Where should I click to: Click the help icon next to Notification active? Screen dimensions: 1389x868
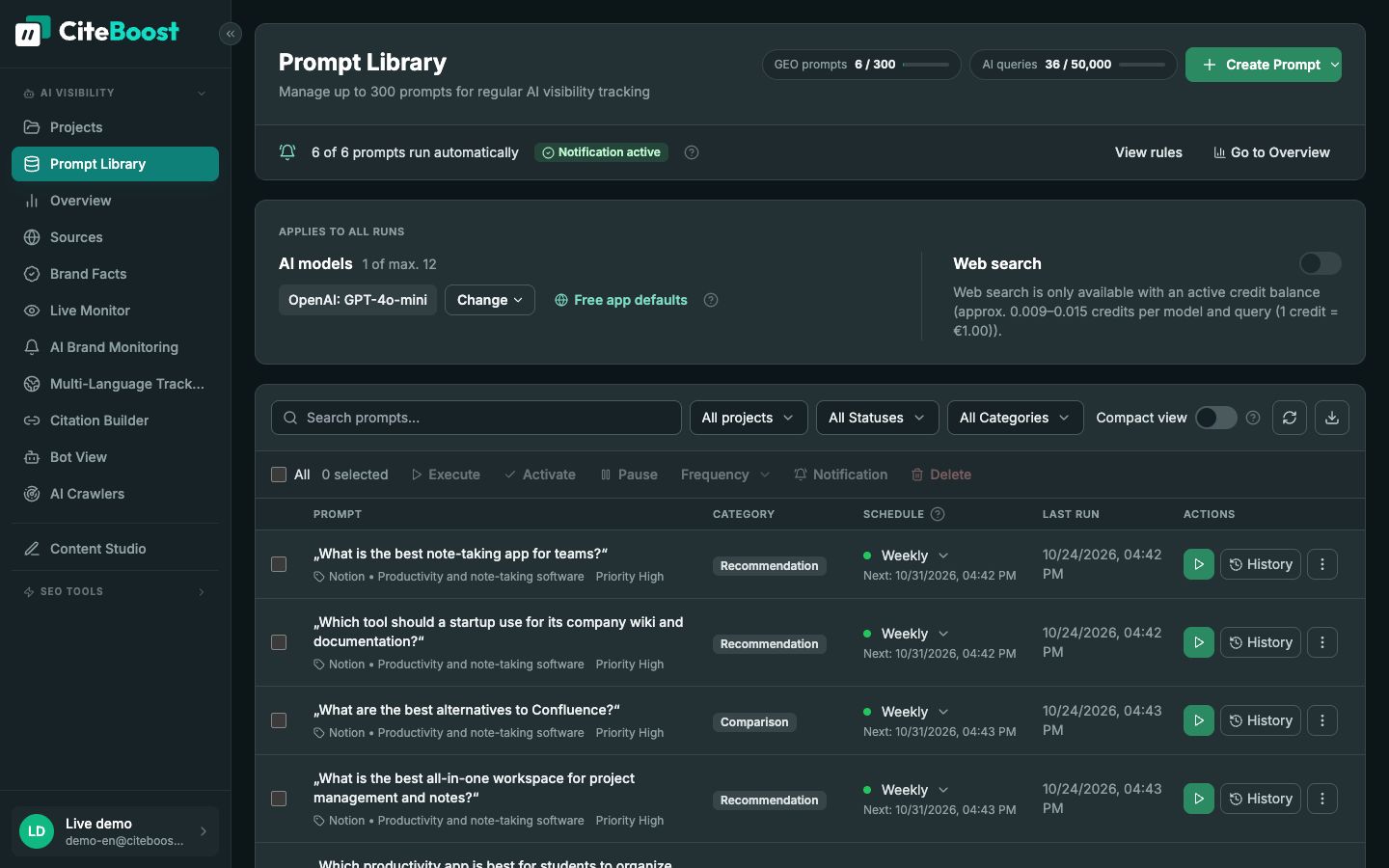(692, 152)
